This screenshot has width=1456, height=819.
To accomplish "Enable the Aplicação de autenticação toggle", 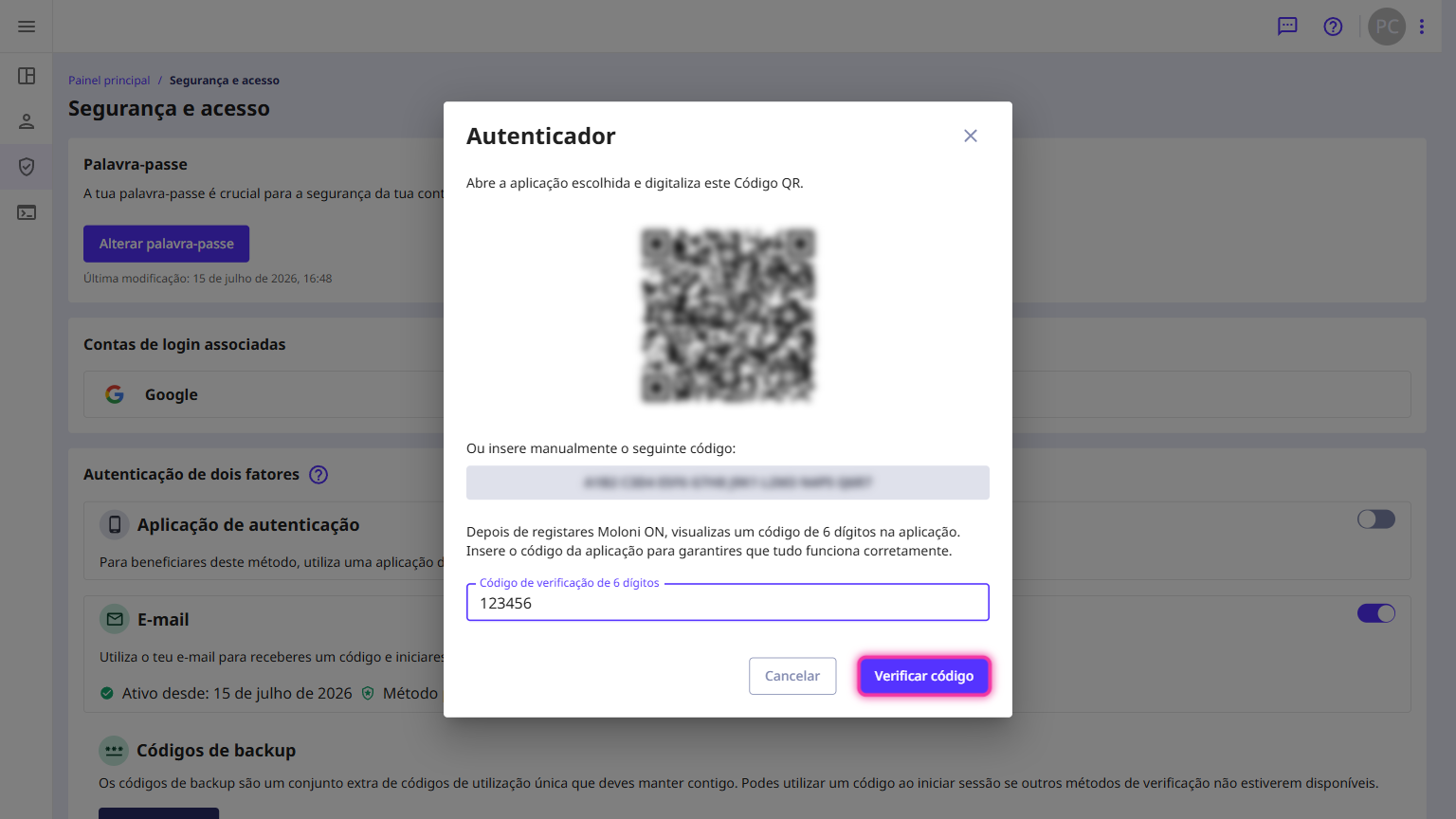I will pyautogui.click(x=1376, y=519).
